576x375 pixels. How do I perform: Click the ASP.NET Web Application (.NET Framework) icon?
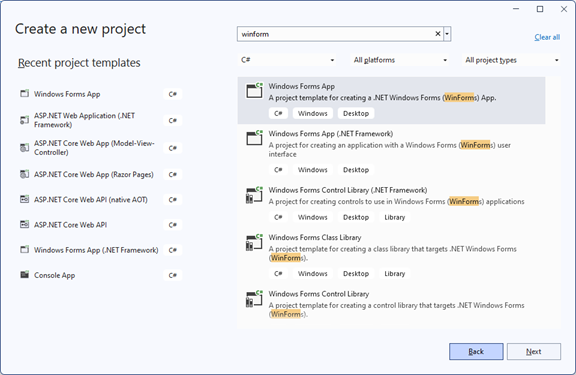tap(24, 120)
